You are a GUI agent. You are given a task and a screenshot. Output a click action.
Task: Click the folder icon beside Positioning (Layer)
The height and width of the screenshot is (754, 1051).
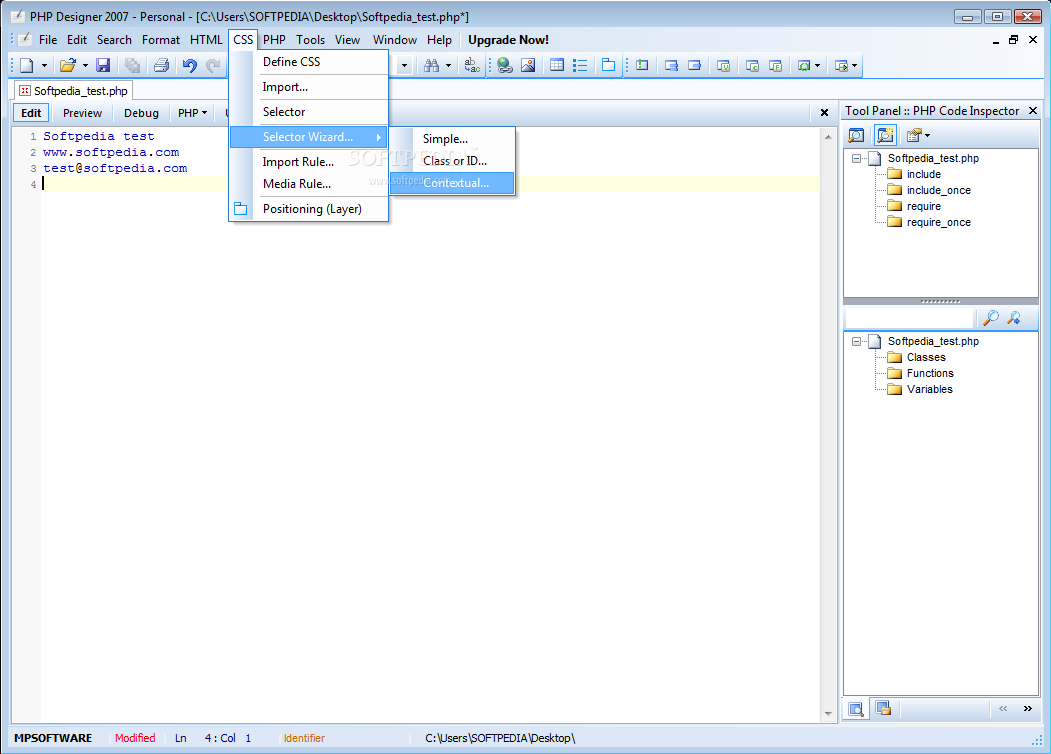241,208
